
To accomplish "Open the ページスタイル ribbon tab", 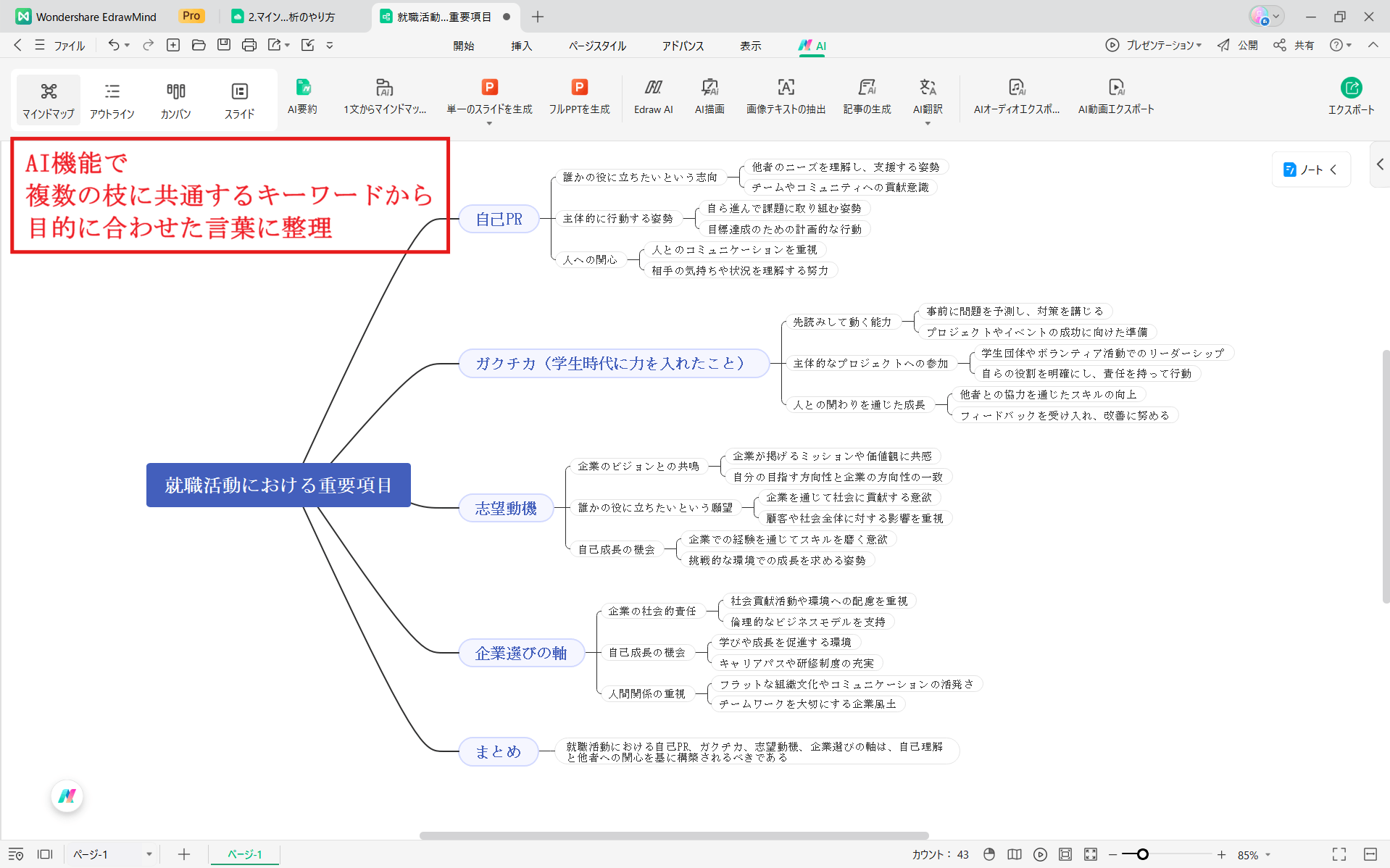I will tap(597, 46).
